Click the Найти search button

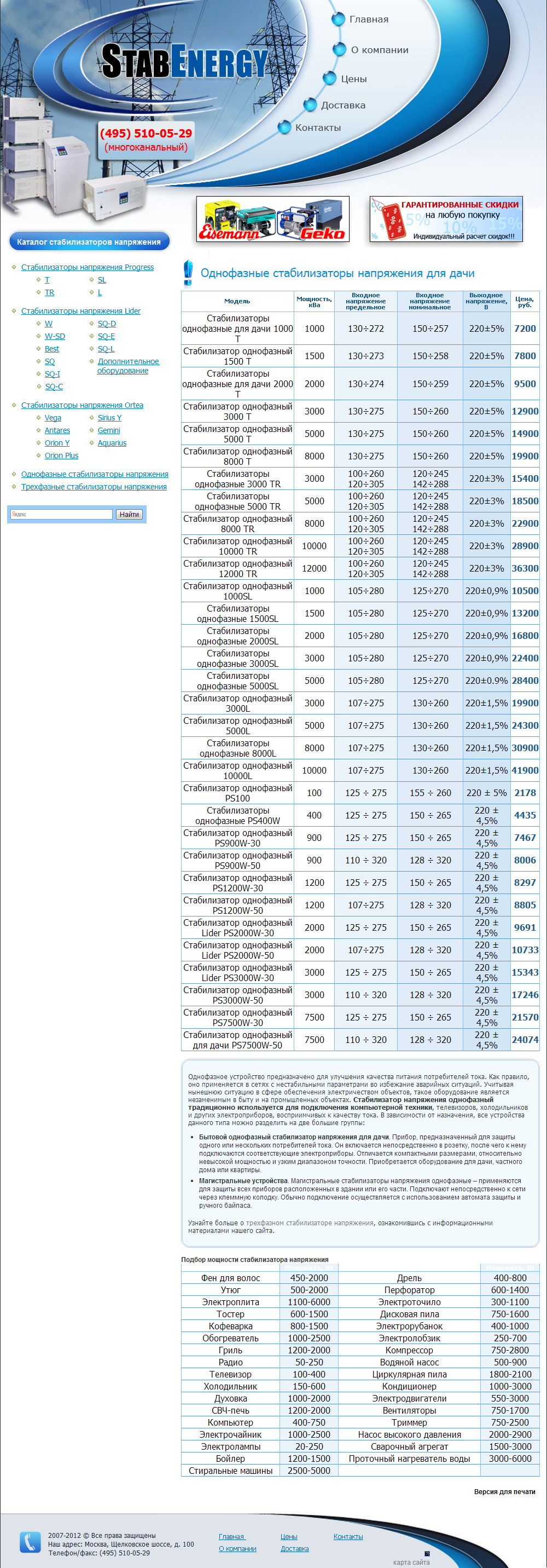[x=129, y=514]
